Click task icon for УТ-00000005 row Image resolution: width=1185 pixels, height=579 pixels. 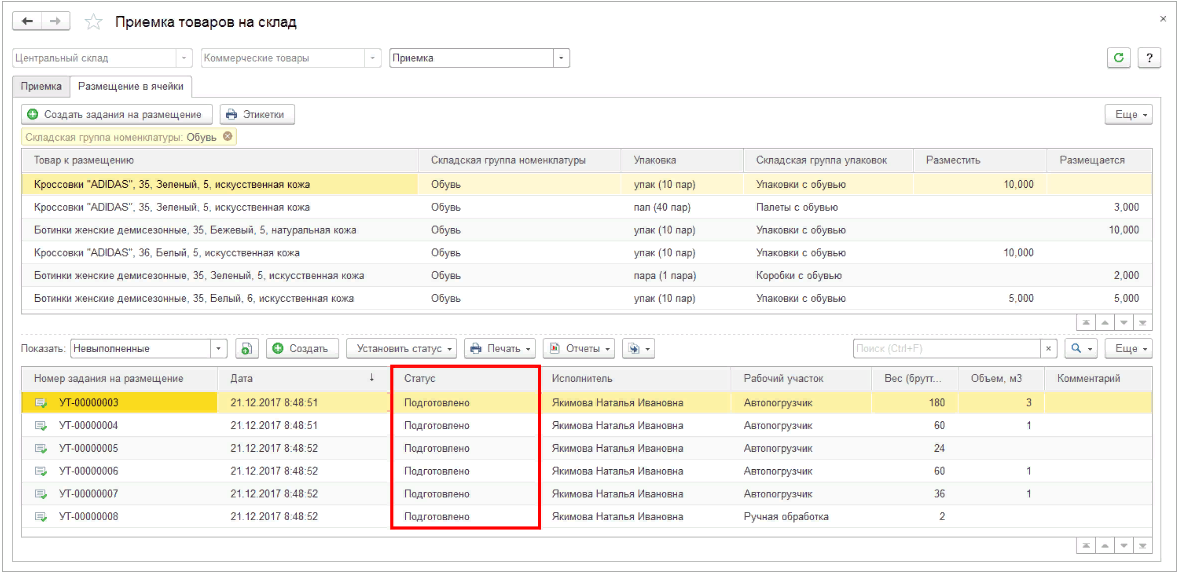tap(41, 448)
